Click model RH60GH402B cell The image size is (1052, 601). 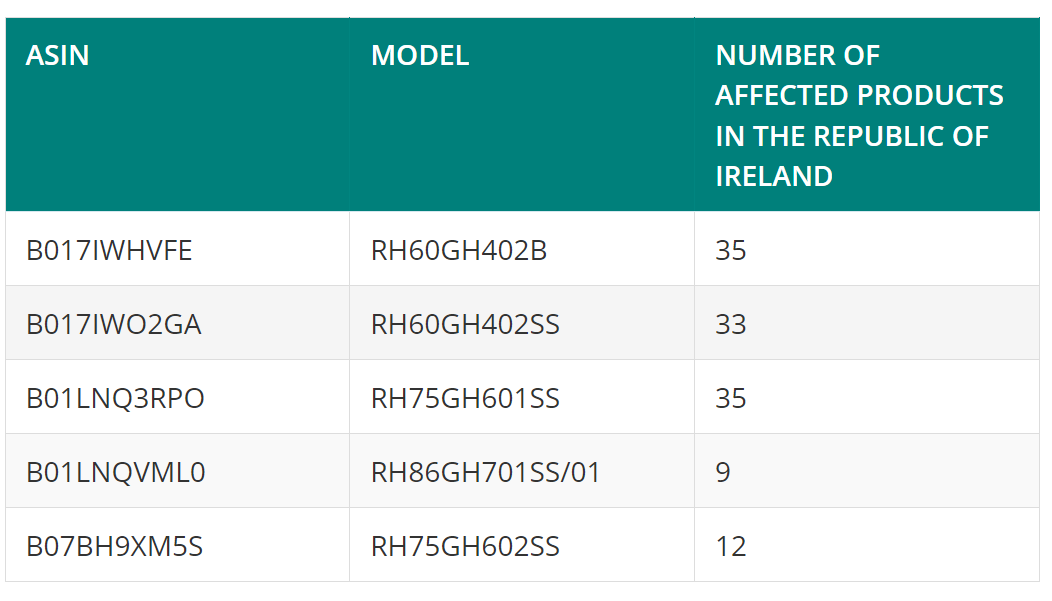coord(522,249)
